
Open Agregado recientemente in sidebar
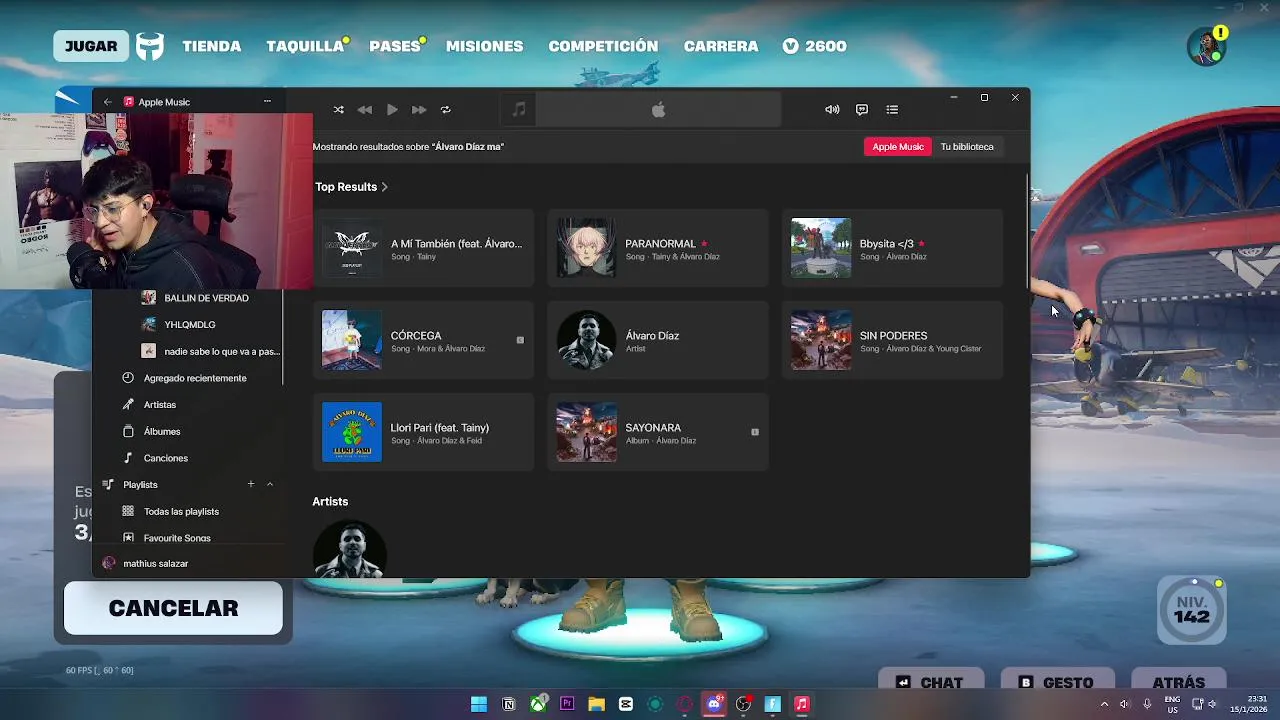(x=194, y=378)
